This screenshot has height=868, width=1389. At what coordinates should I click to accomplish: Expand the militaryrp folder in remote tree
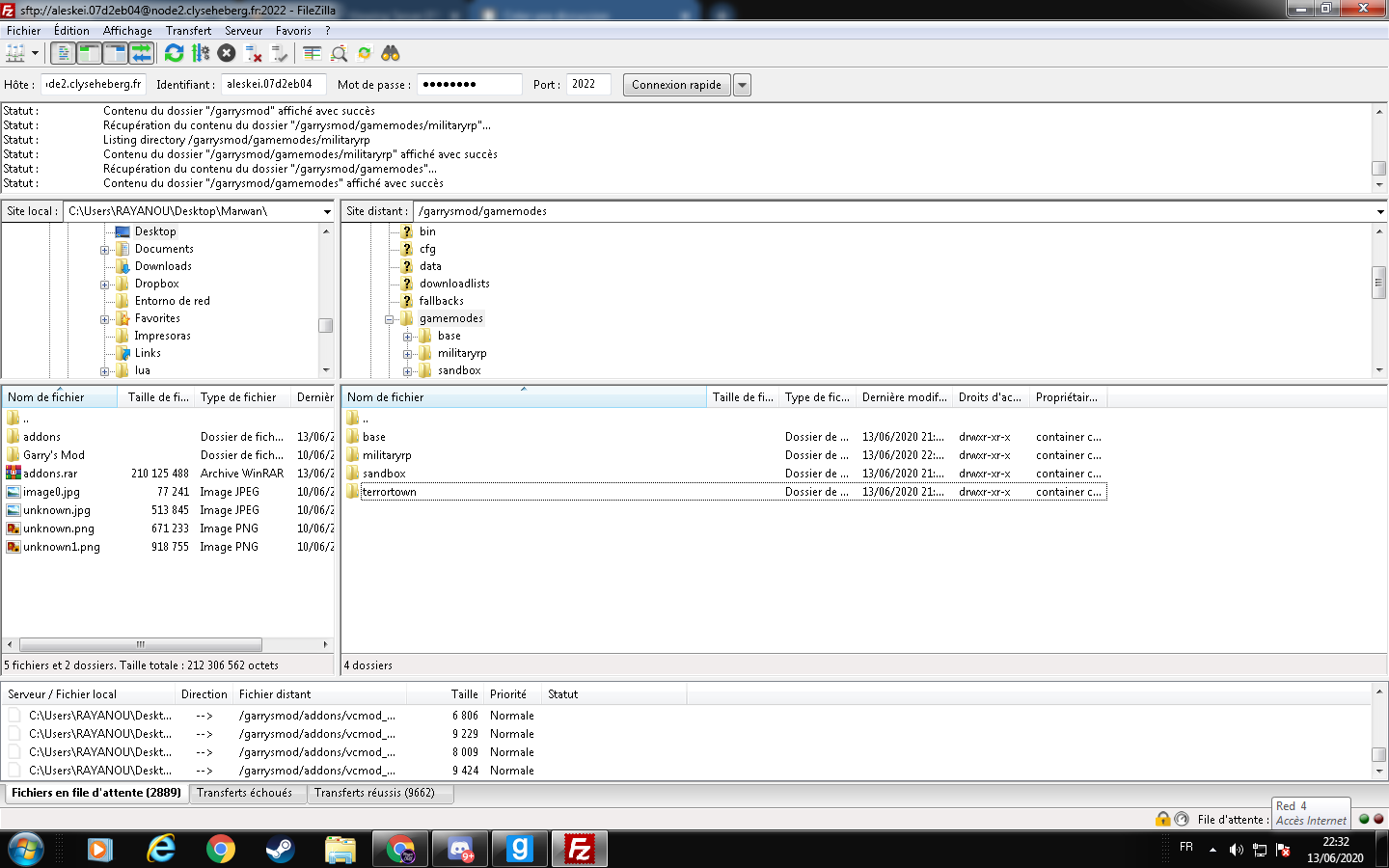click(x=407, y=354)
